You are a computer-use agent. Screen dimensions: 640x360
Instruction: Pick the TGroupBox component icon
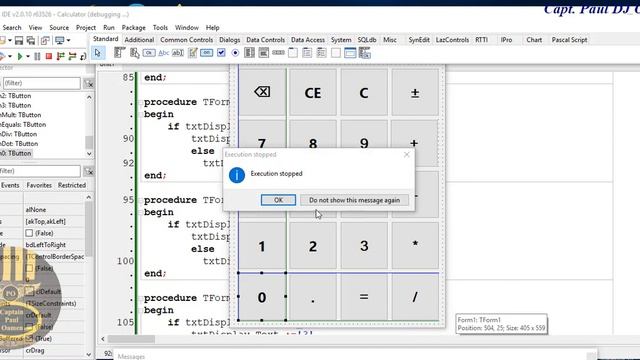click(x=293, y=53)
